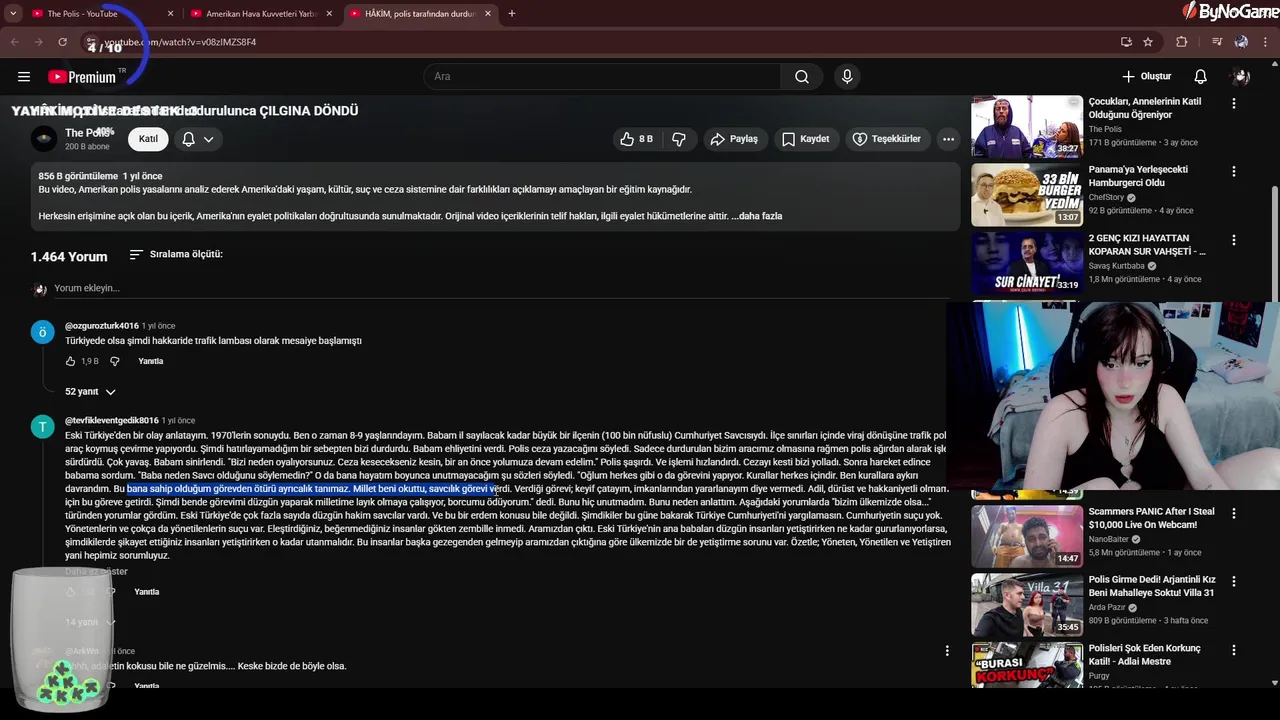Reload the page in browser

pos(62,42)
